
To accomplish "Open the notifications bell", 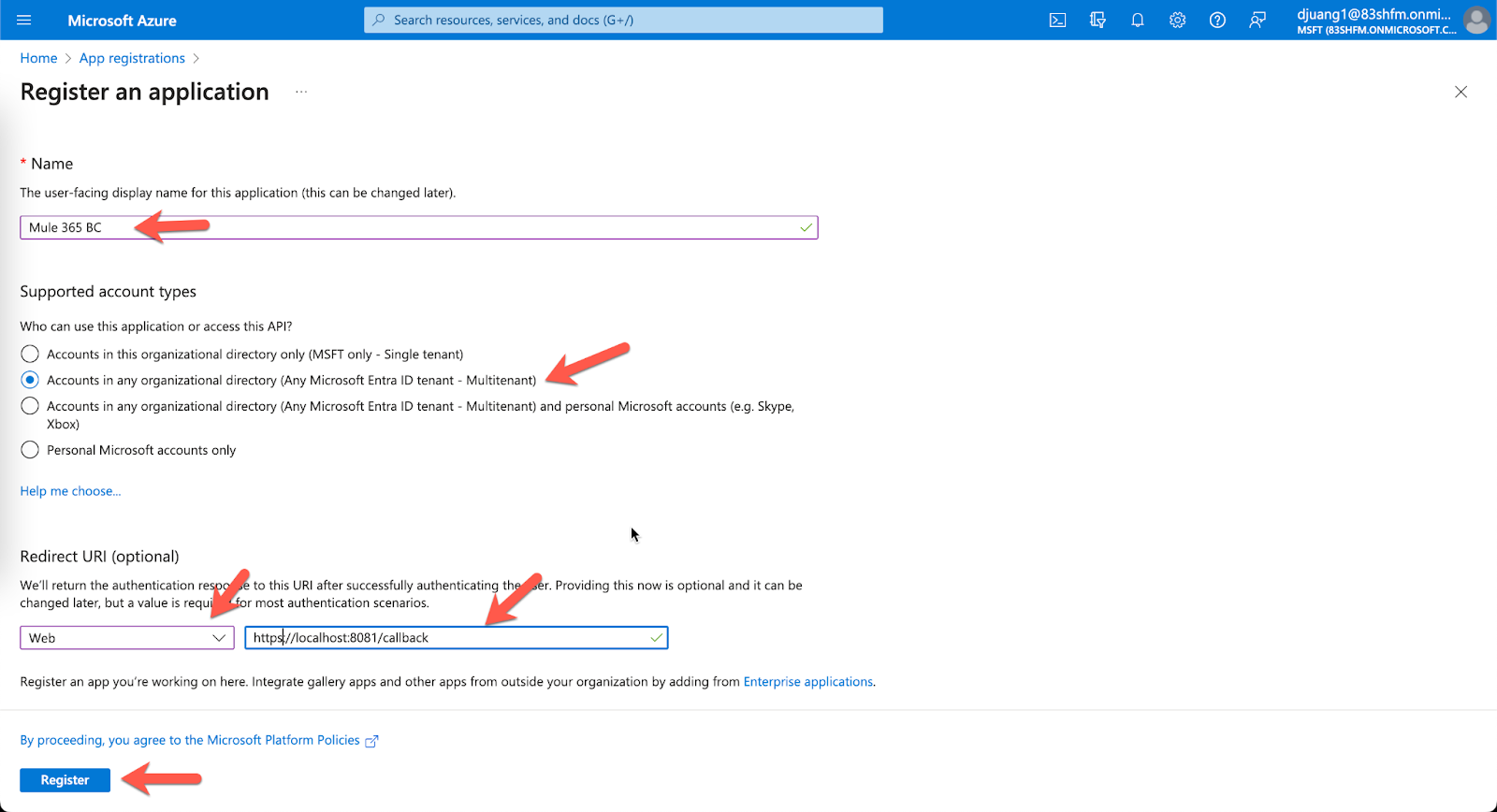I will [x=1138, y=20].
